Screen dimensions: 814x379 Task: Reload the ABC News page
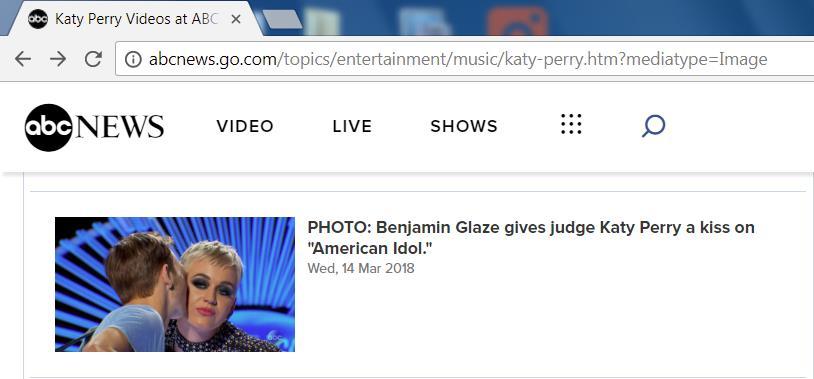(x=93, y=59)
